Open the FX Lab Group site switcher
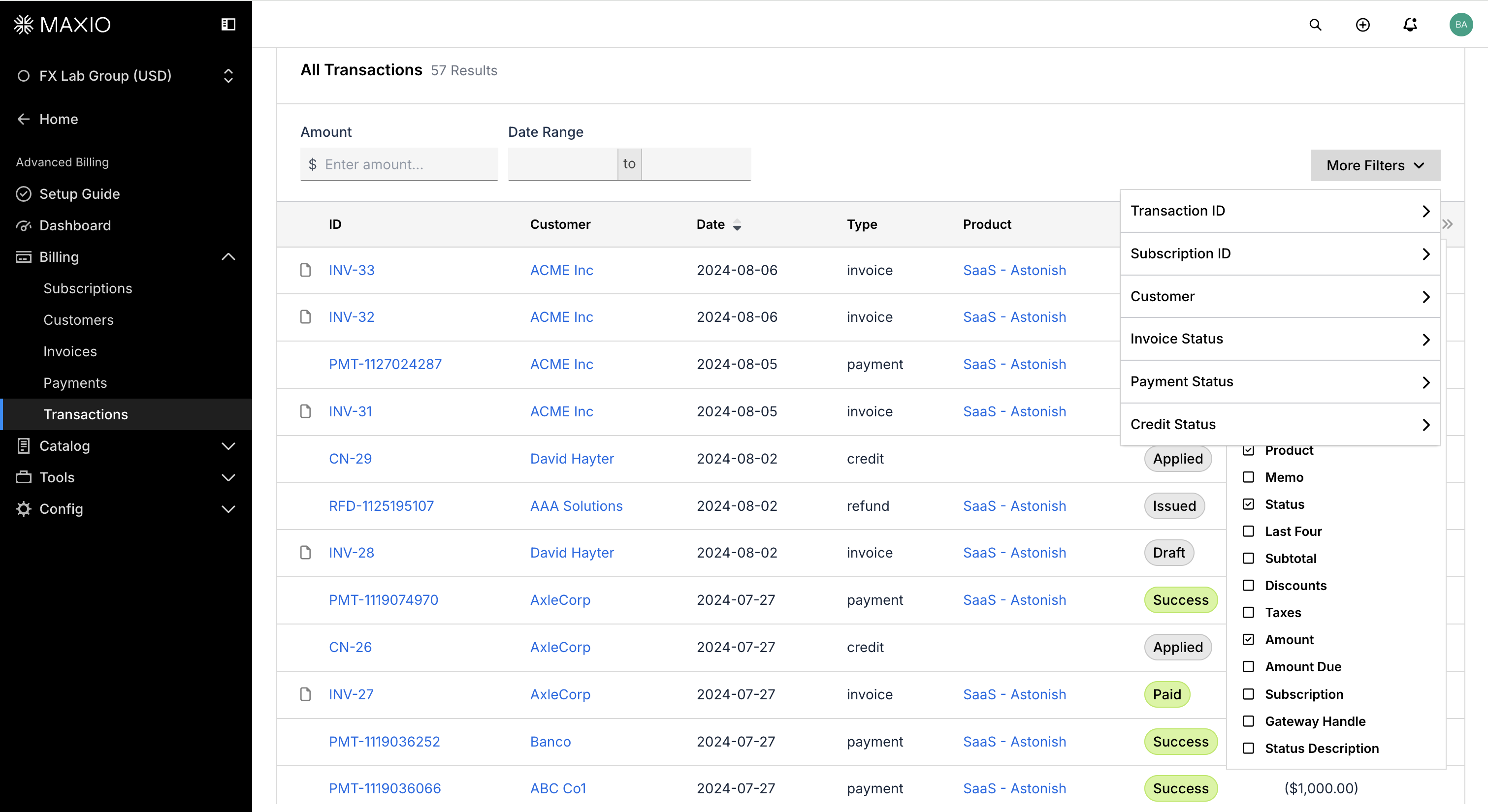The image size is (1488, 812). 126,76
